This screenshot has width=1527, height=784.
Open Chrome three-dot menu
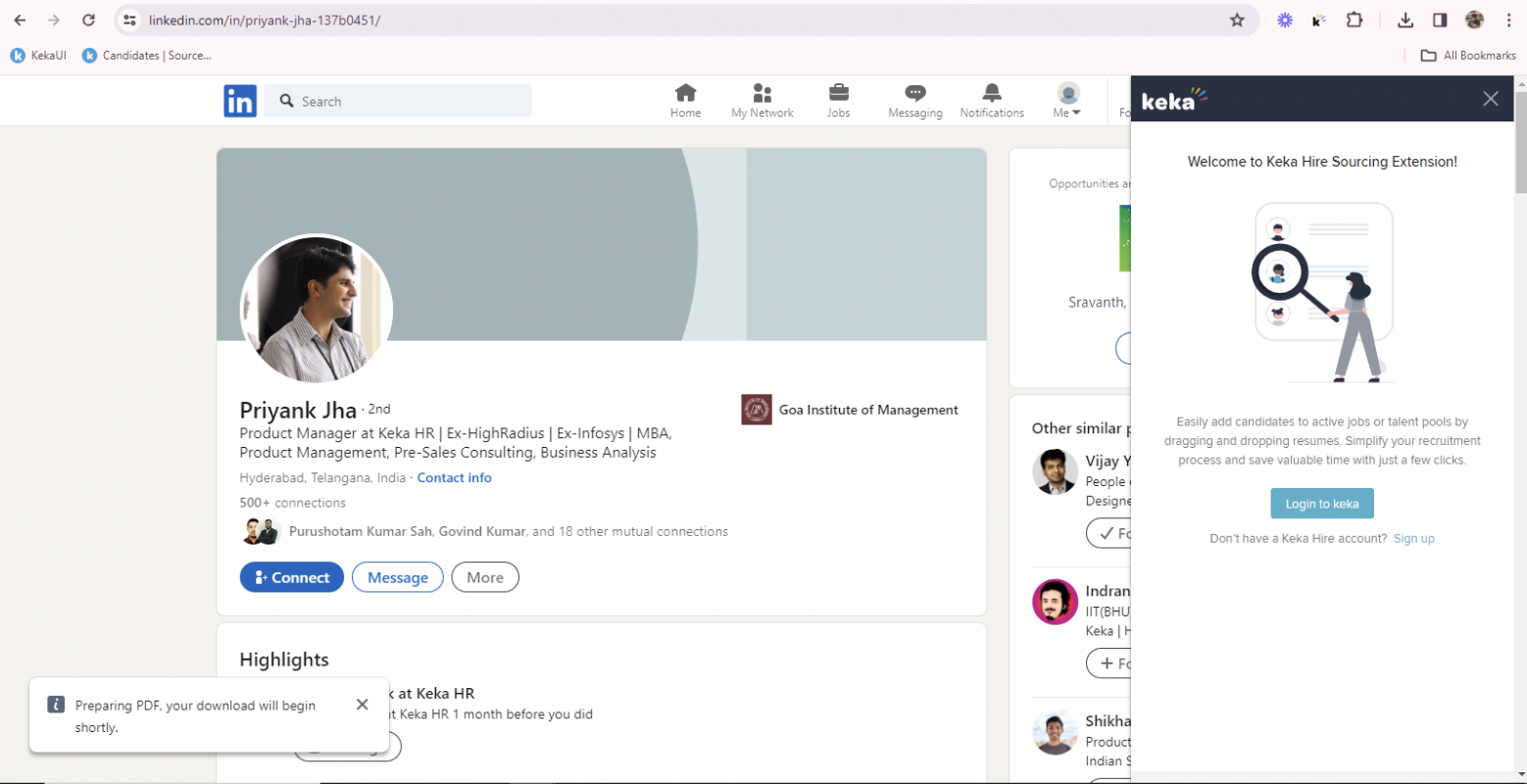(x=1508, y=20)
